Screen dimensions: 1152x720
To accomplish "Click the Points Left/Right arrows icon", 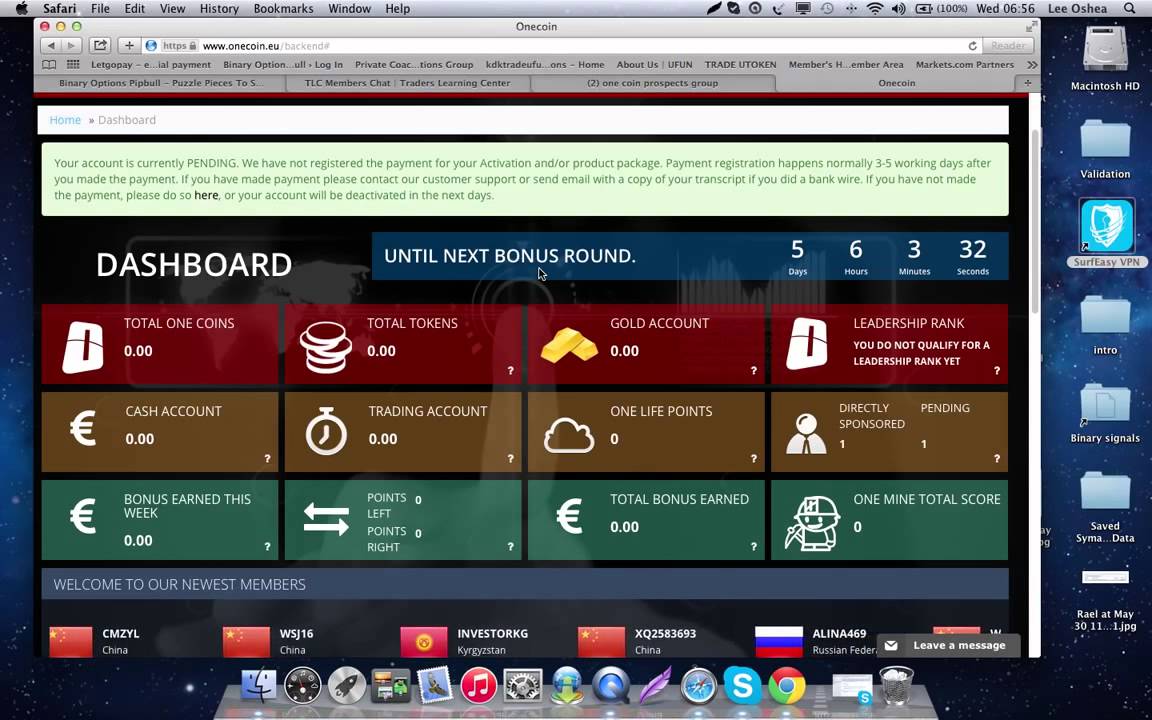I will pyautogui.click(x=326, y=519).
